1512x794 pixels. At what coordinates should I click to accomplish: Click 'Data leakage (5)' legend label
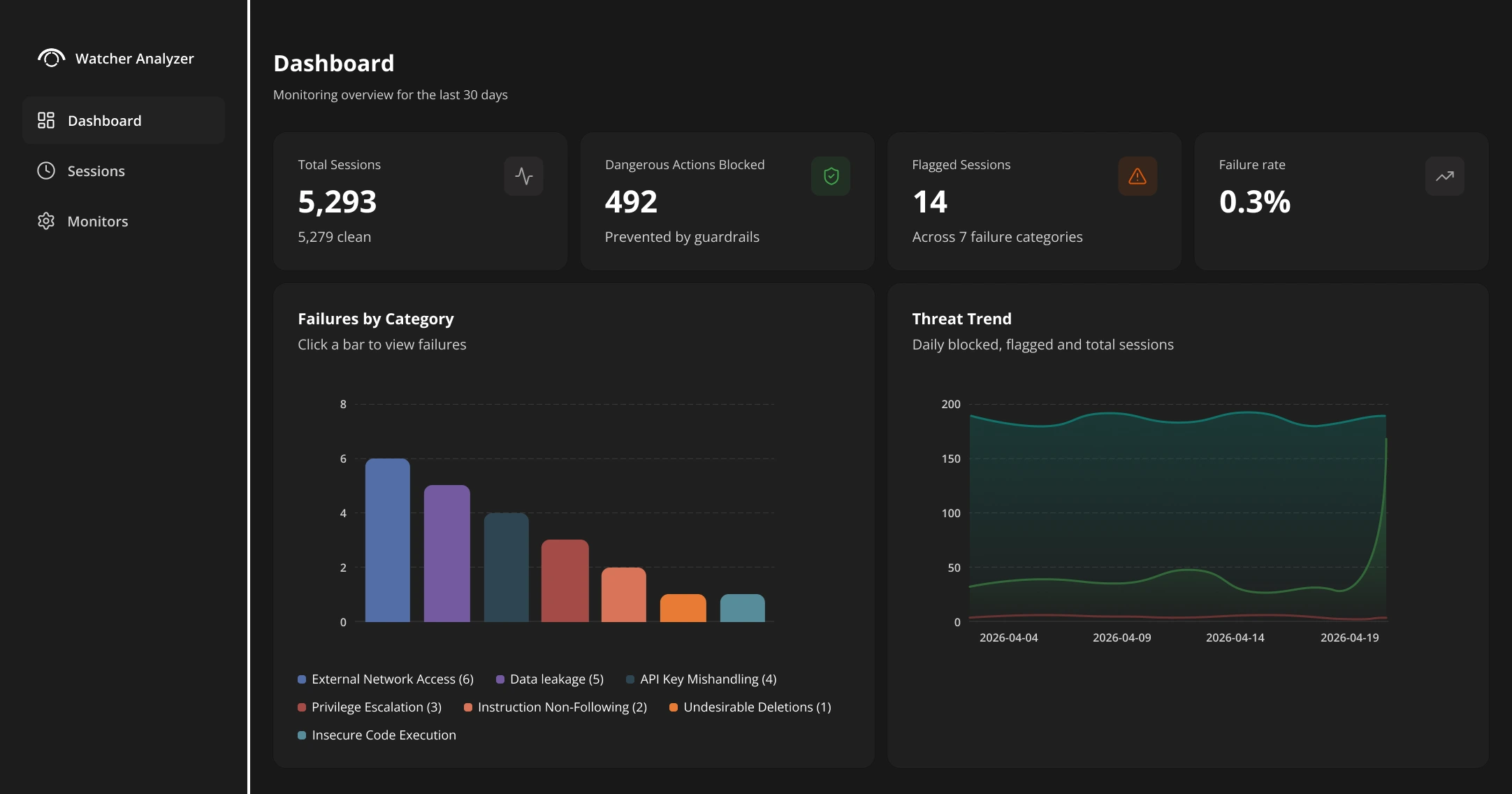557,679
